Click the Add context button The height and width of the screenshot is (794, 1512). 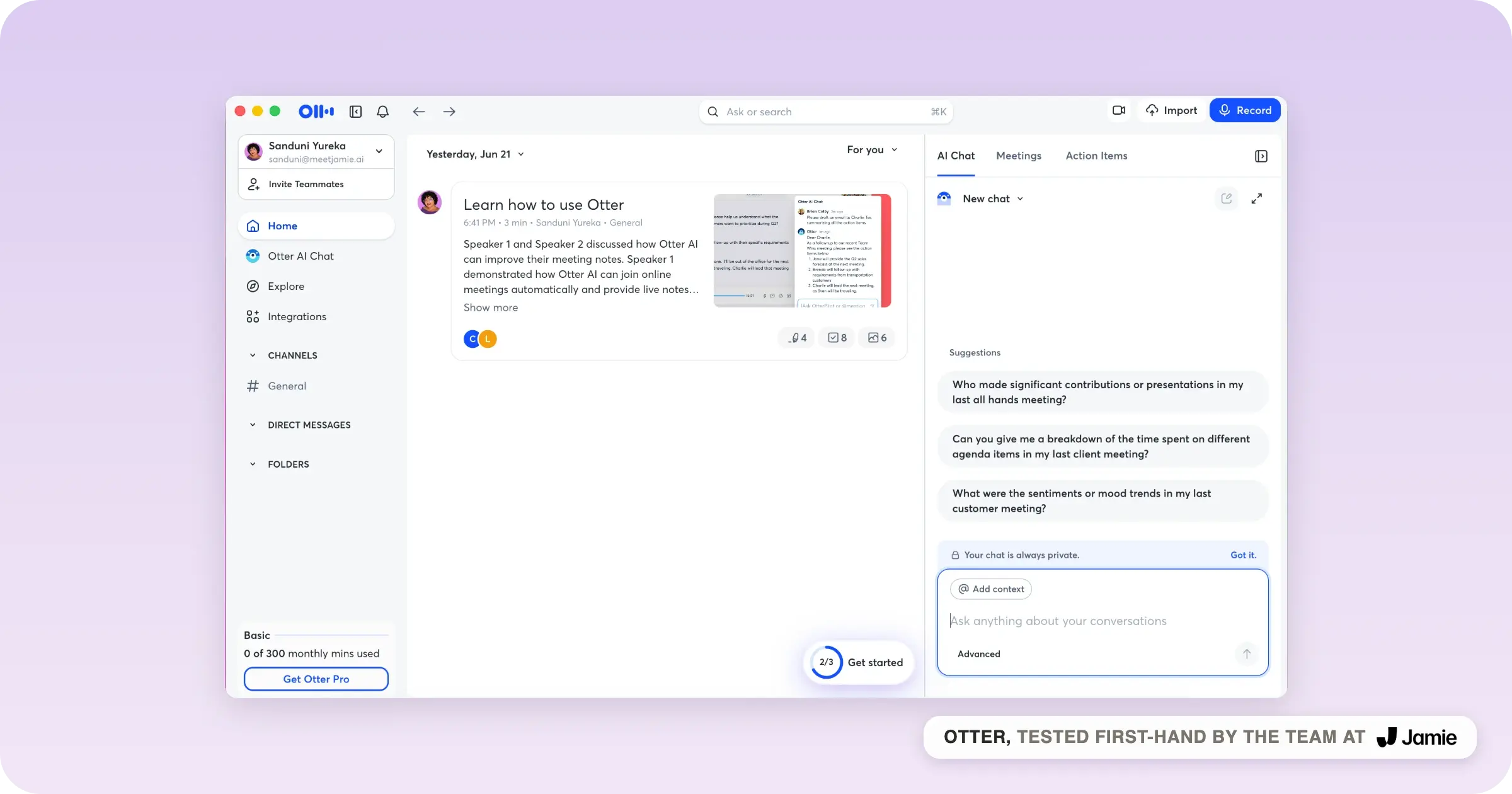(991, 589)
